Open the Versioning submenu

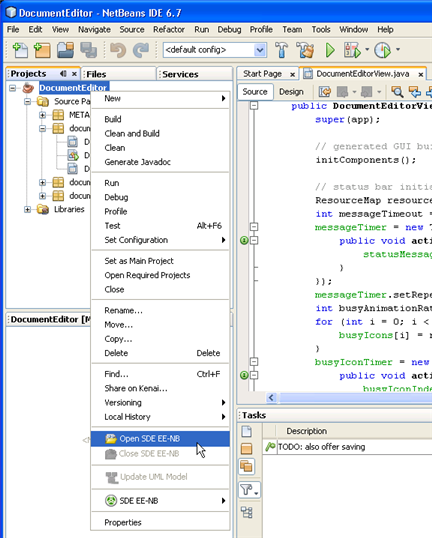(160, 402)
